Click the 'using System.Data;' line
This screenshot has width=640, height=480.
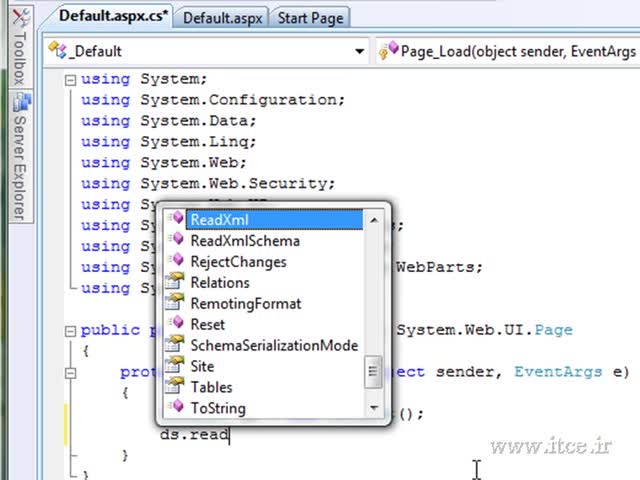169,121
